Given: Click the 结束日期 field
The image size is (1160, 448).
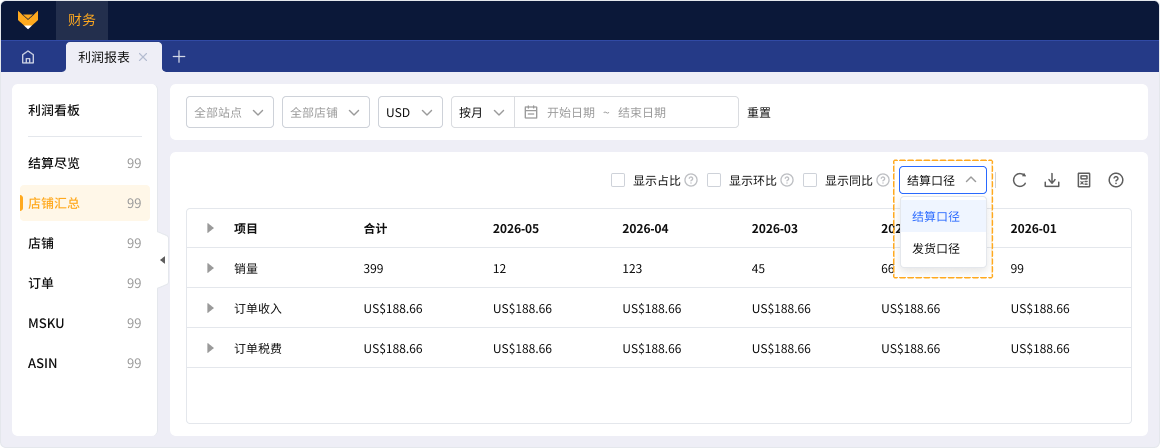Looking at the screenshot, I should 641,112.
